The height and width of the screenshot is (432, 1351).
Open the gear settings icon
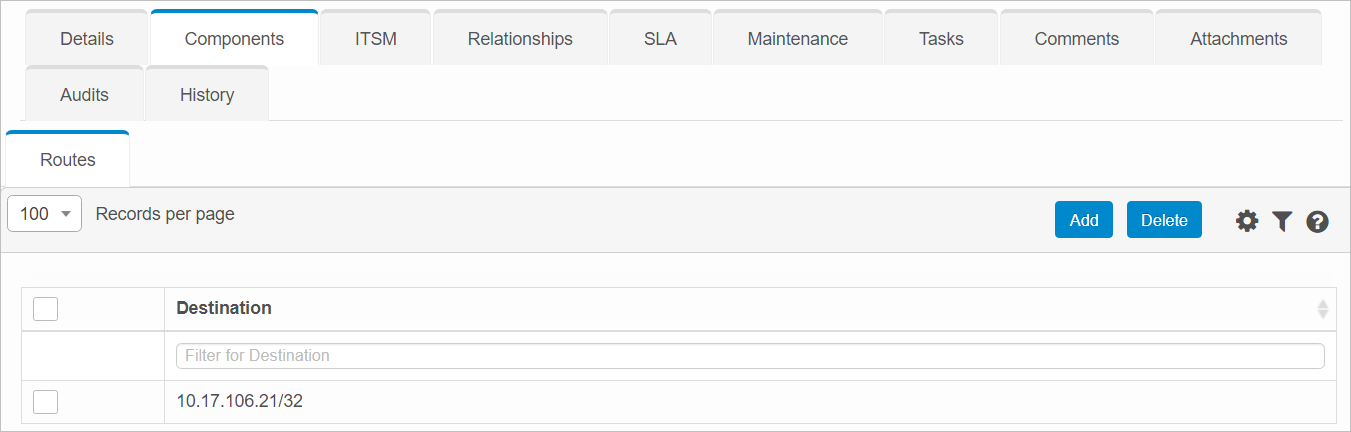[x=1246, y=221]
